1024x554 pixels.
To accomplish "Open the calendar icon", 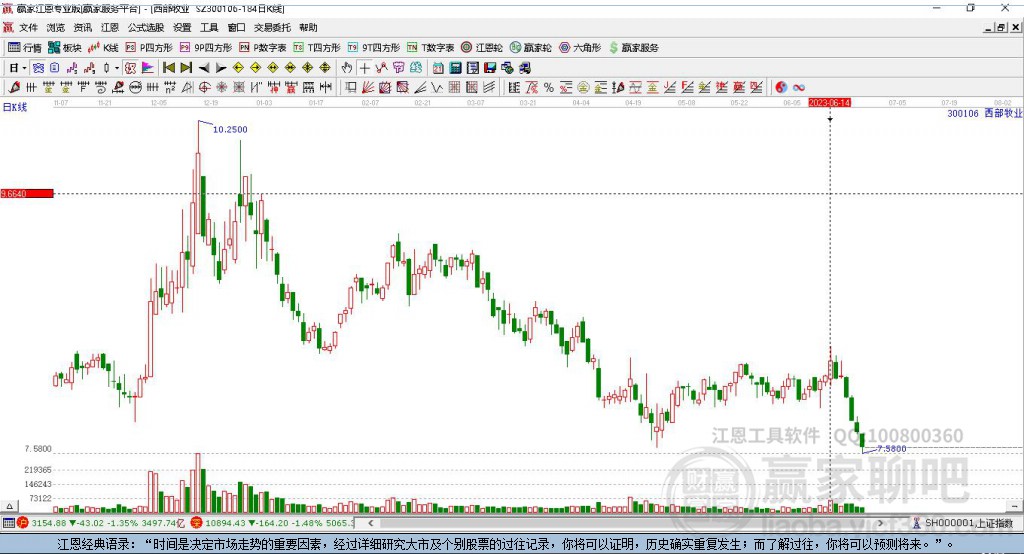I will (x=438, y=68).
